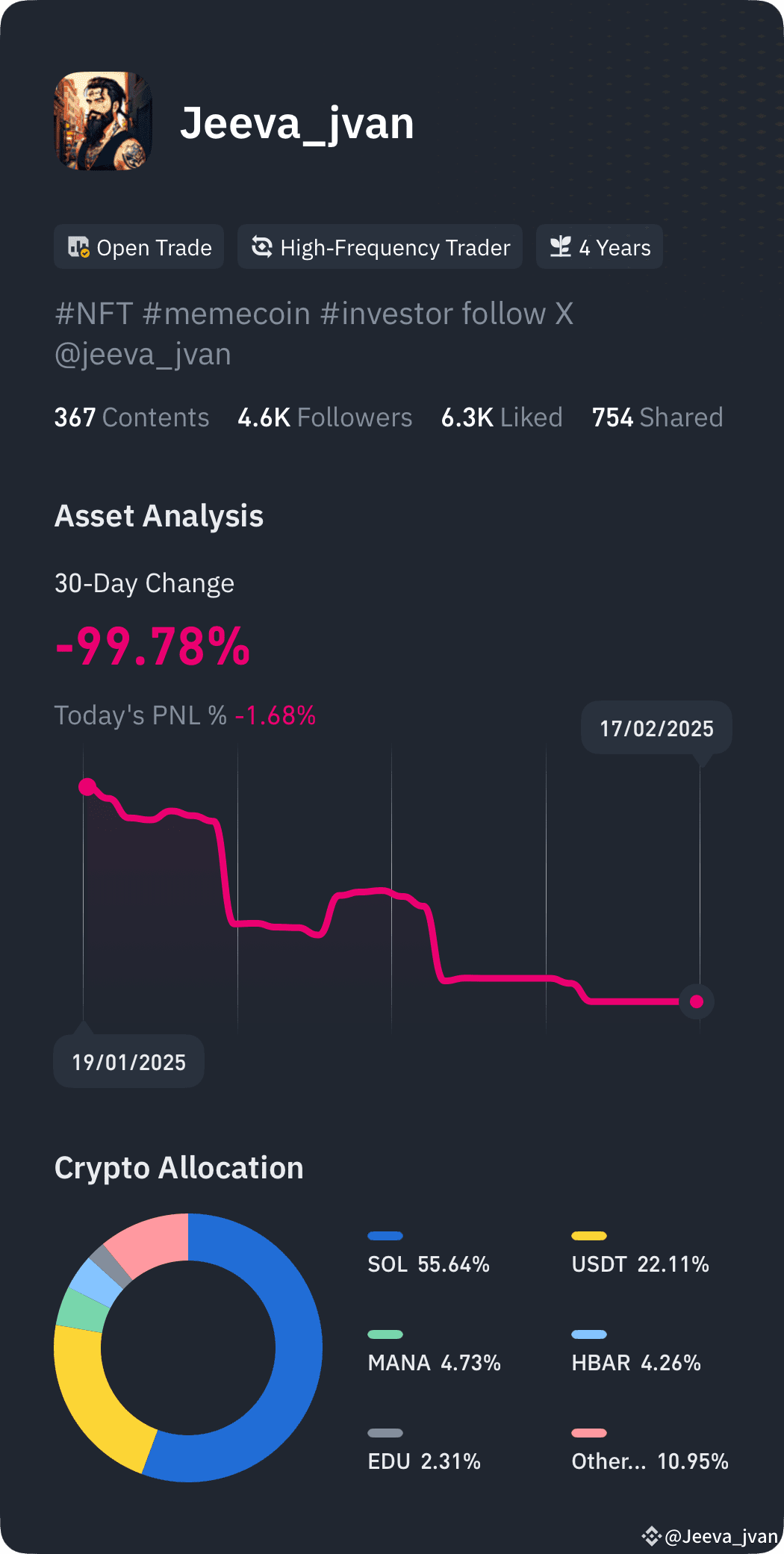Expand the 17/02/2025 date tooltip
The height and width of the screenshot is (1554, 784).
tap(656, 729)
